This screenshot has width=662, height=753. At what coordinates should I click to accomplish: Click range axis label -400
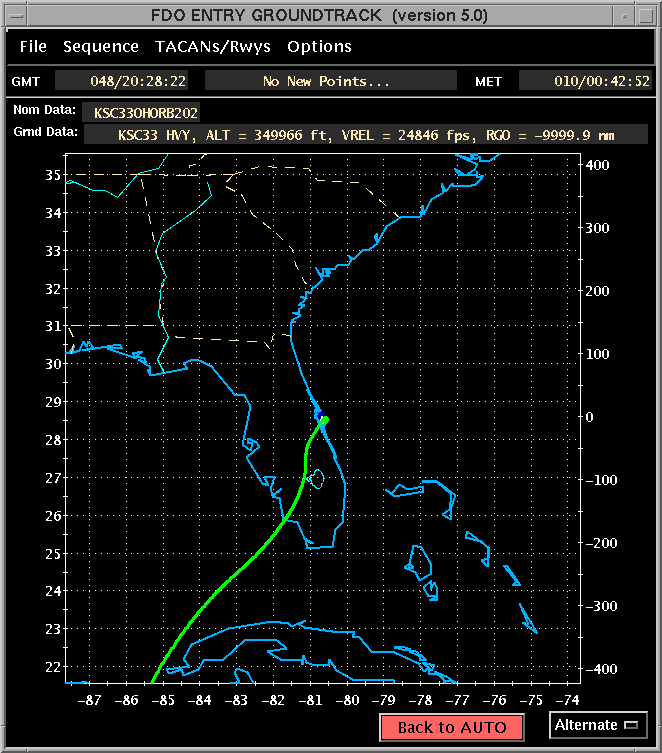pos(602,668)
